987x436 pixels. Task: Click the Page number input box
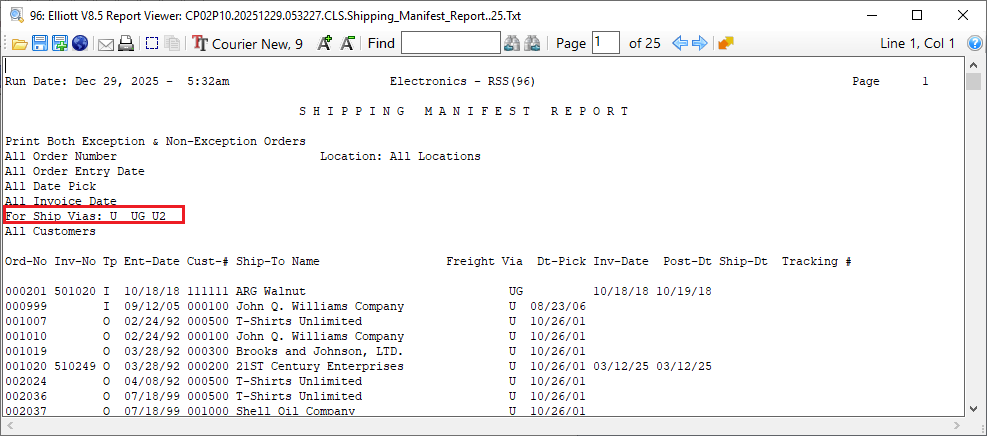click(x=605, y=43)
